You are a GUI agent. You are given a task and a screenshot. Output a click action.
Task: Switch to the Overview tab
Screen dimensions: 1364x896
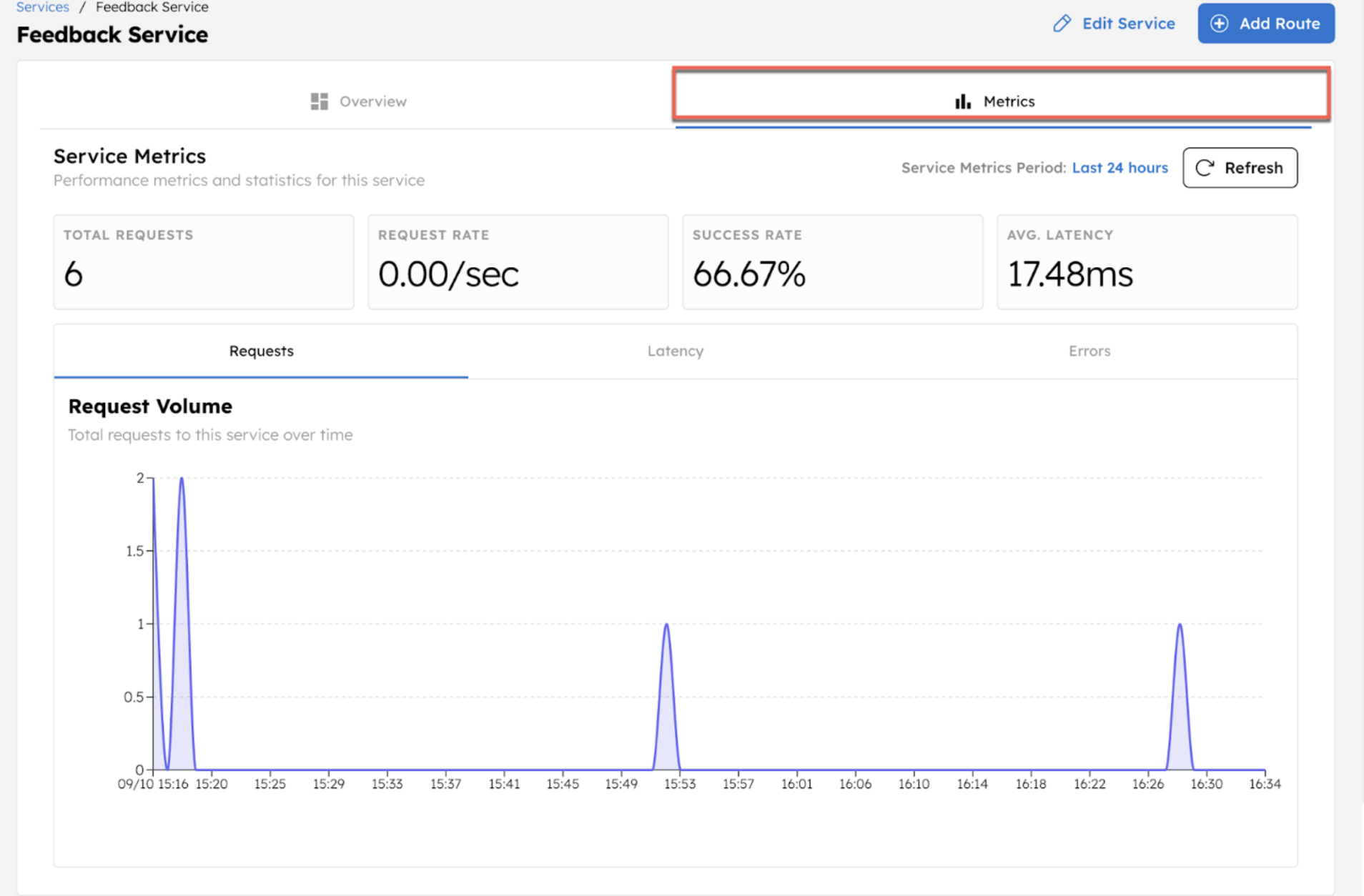pyautogui.click(x=357, y=101)
